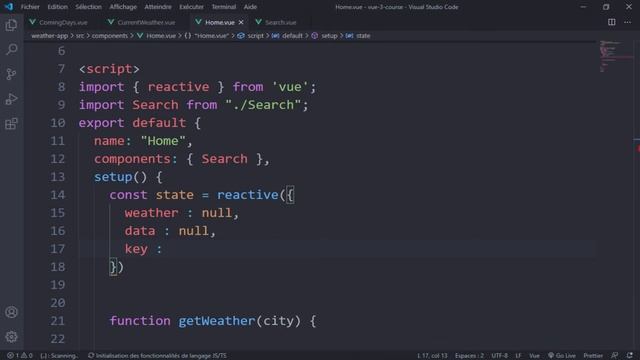Screen dimensions: 640x360
Task: Click the Prettier status bar item
Action: [593, 356]
